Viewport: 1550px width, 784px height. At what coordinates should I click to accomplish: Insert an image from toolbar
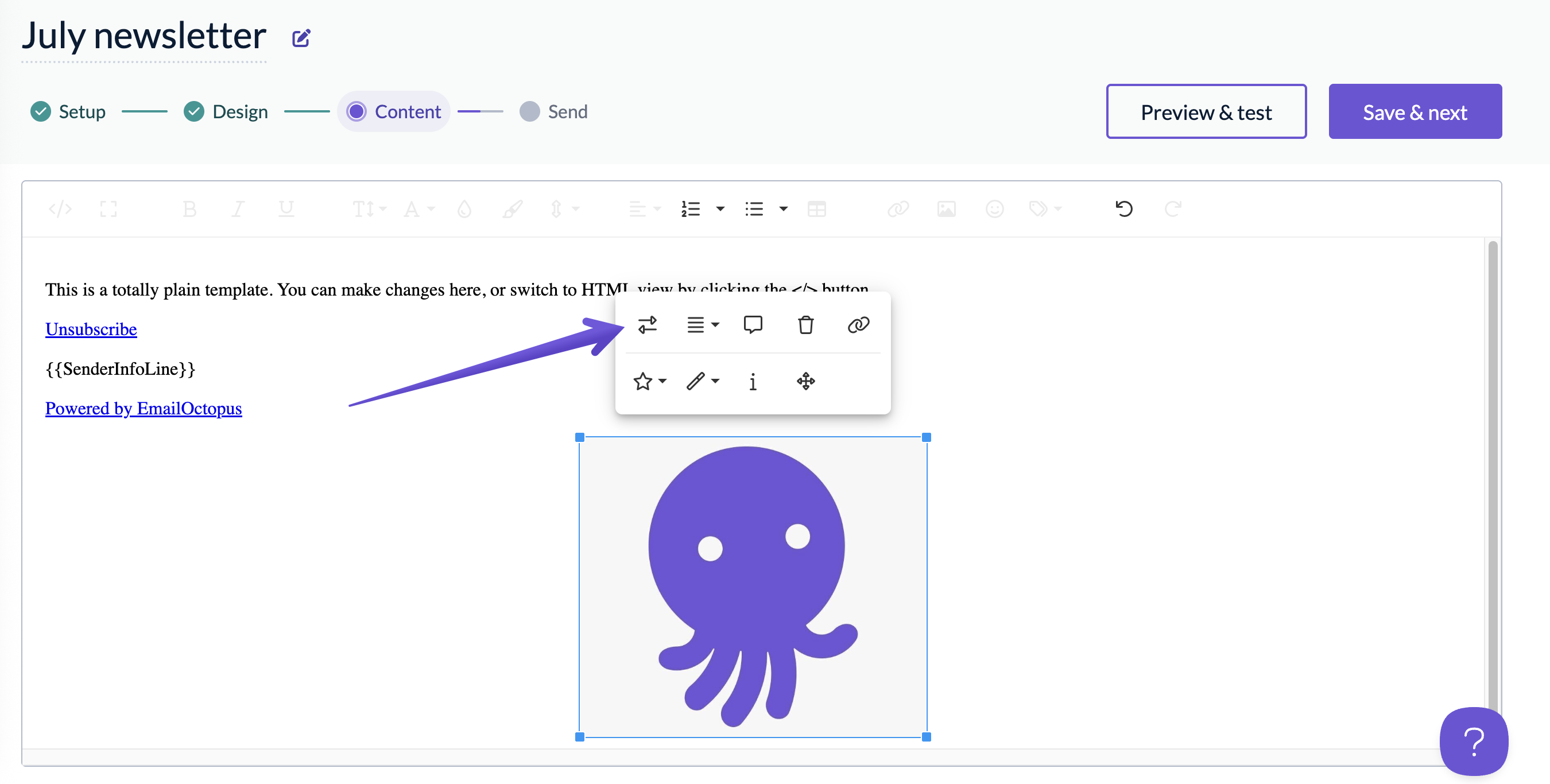click(x=947, y=209)
